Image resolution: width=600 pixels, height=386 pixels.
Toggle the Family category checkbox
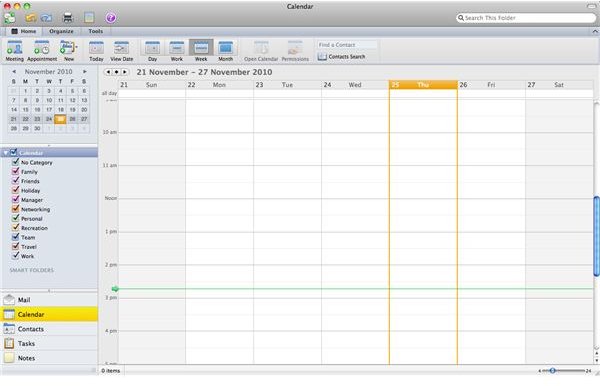(x=15, y=171)
